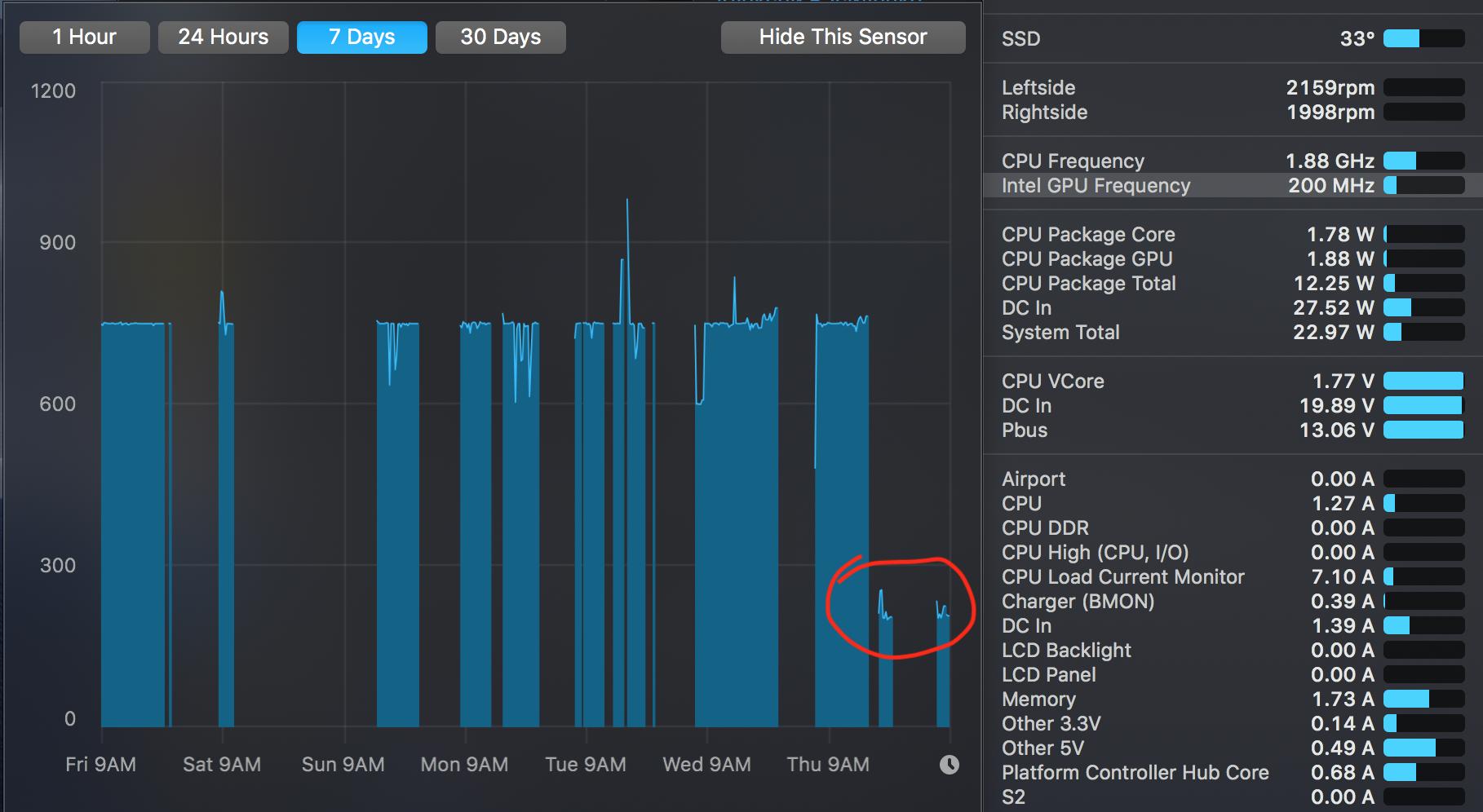Select Platform Controller Hub Core sensor
This screenshot has width=1483, height=812.
1233,772
